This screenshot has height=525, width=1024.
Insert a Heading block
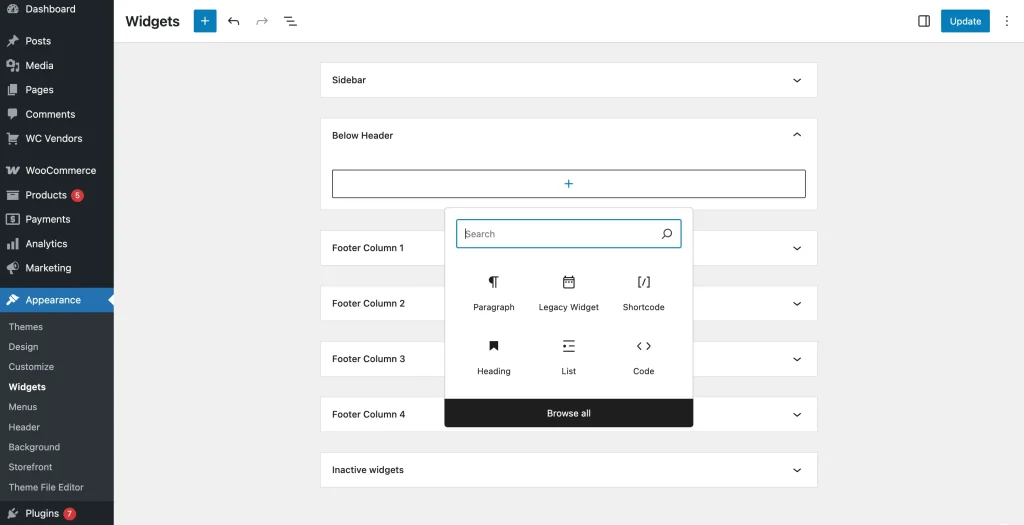(x=493, y=357)
